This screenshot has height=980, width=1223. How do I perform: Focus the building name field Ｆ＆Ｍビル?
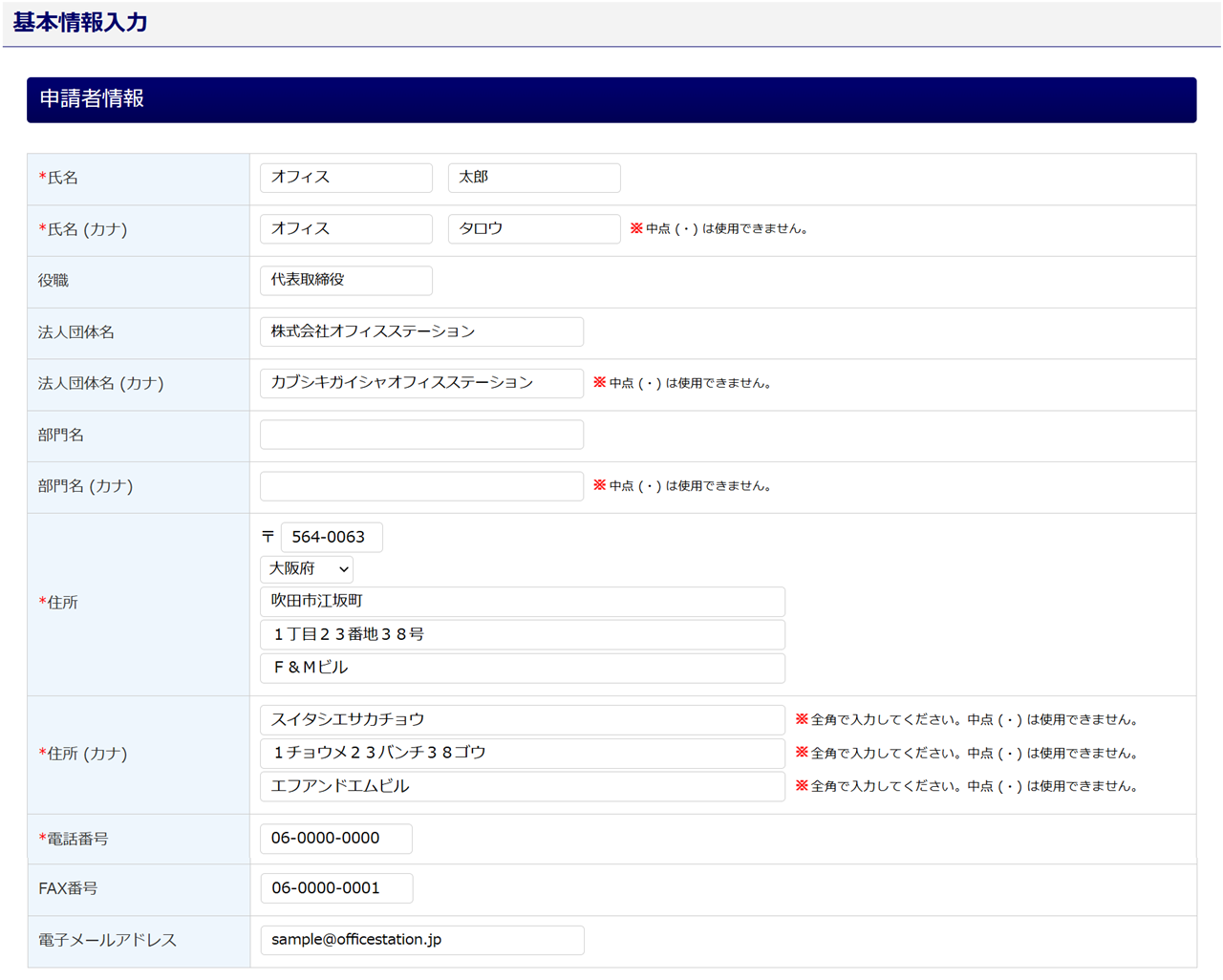coord(522,668)
